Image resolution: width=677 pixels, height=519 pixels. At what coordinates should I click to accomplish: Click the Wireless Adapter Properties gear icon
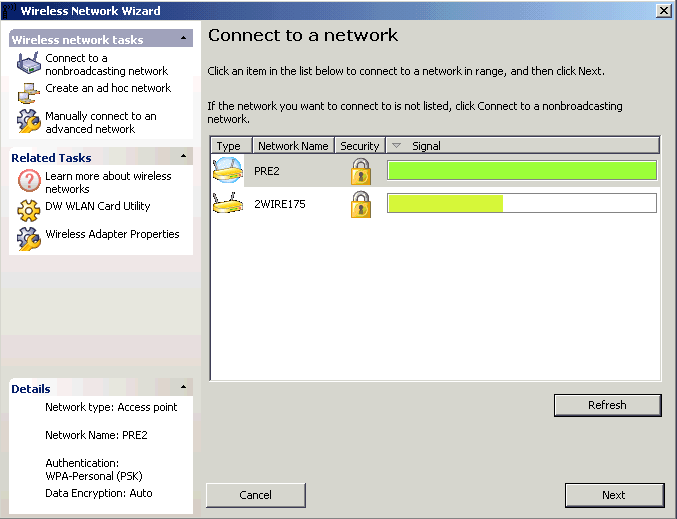click(x=28, y=239)
